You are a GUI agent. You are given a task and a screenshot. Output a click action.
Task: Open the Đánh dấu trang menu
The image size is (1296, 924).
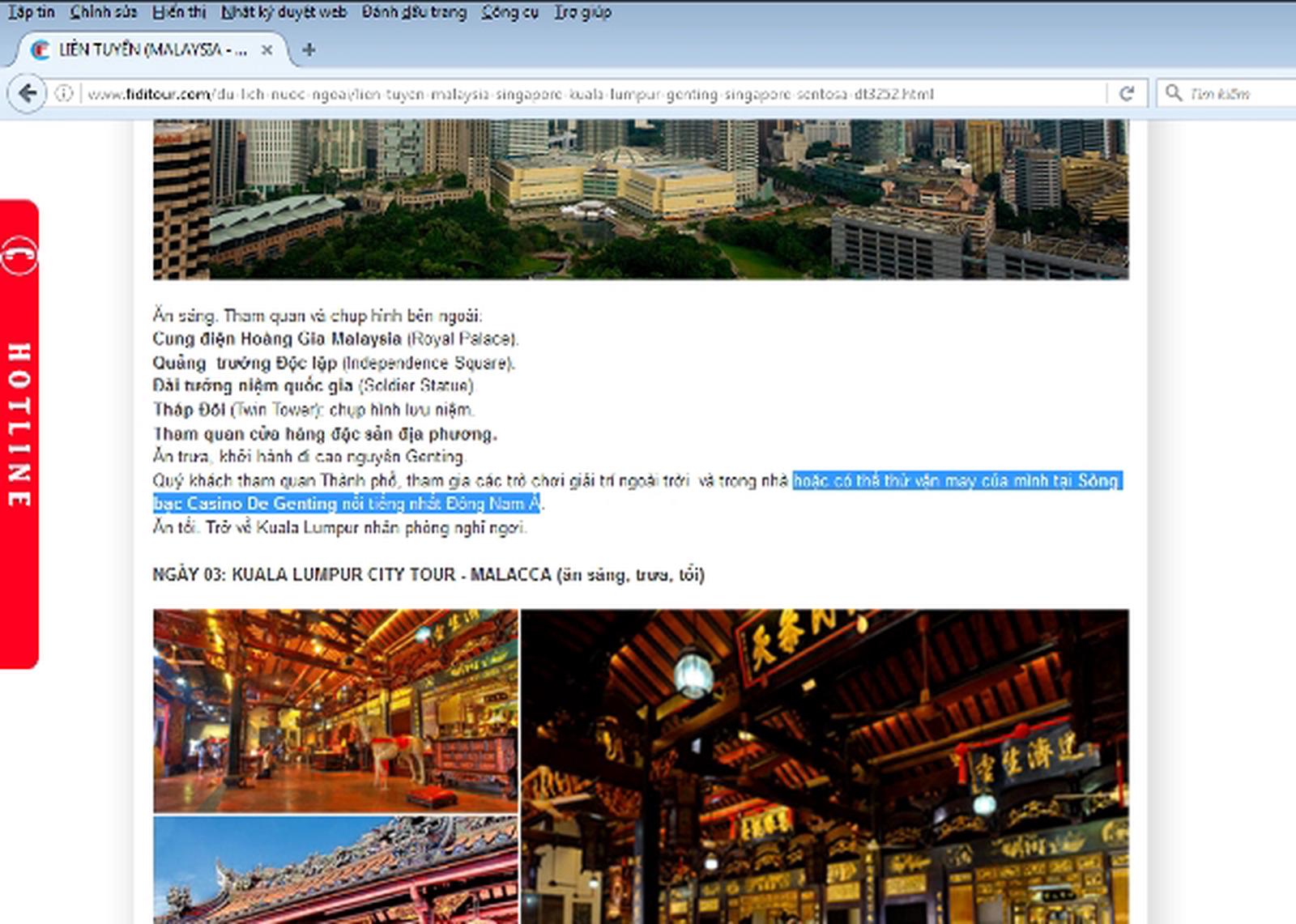(x=414, y=12)
